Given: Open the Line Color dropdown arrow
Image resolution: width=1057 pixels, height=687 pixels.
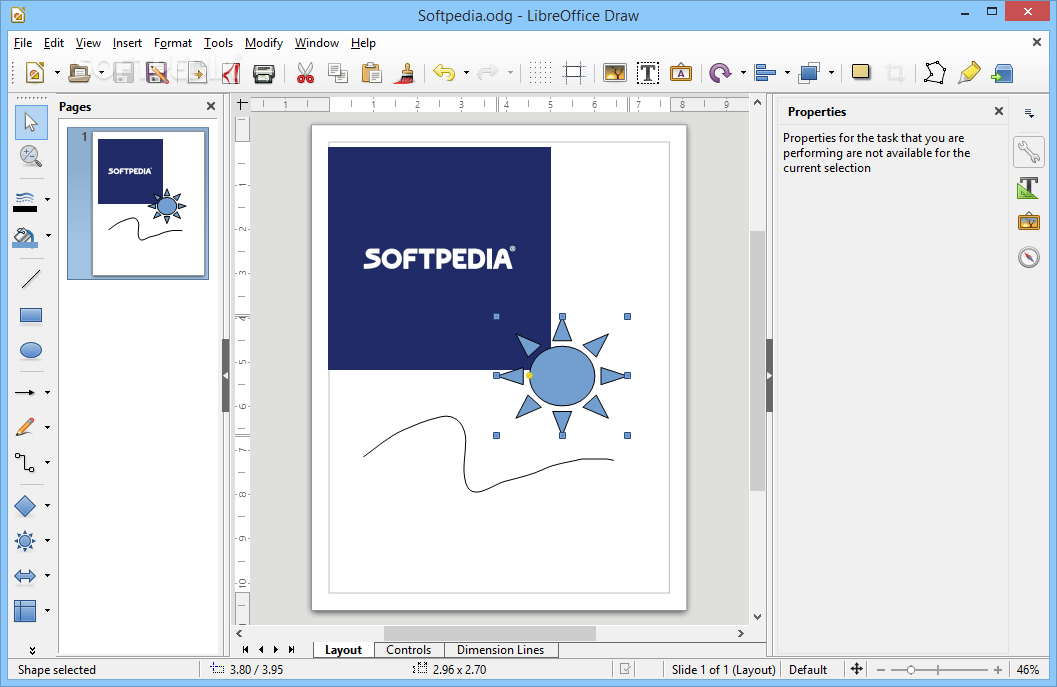Looking at the screenshot, I should tap(47, 200).
